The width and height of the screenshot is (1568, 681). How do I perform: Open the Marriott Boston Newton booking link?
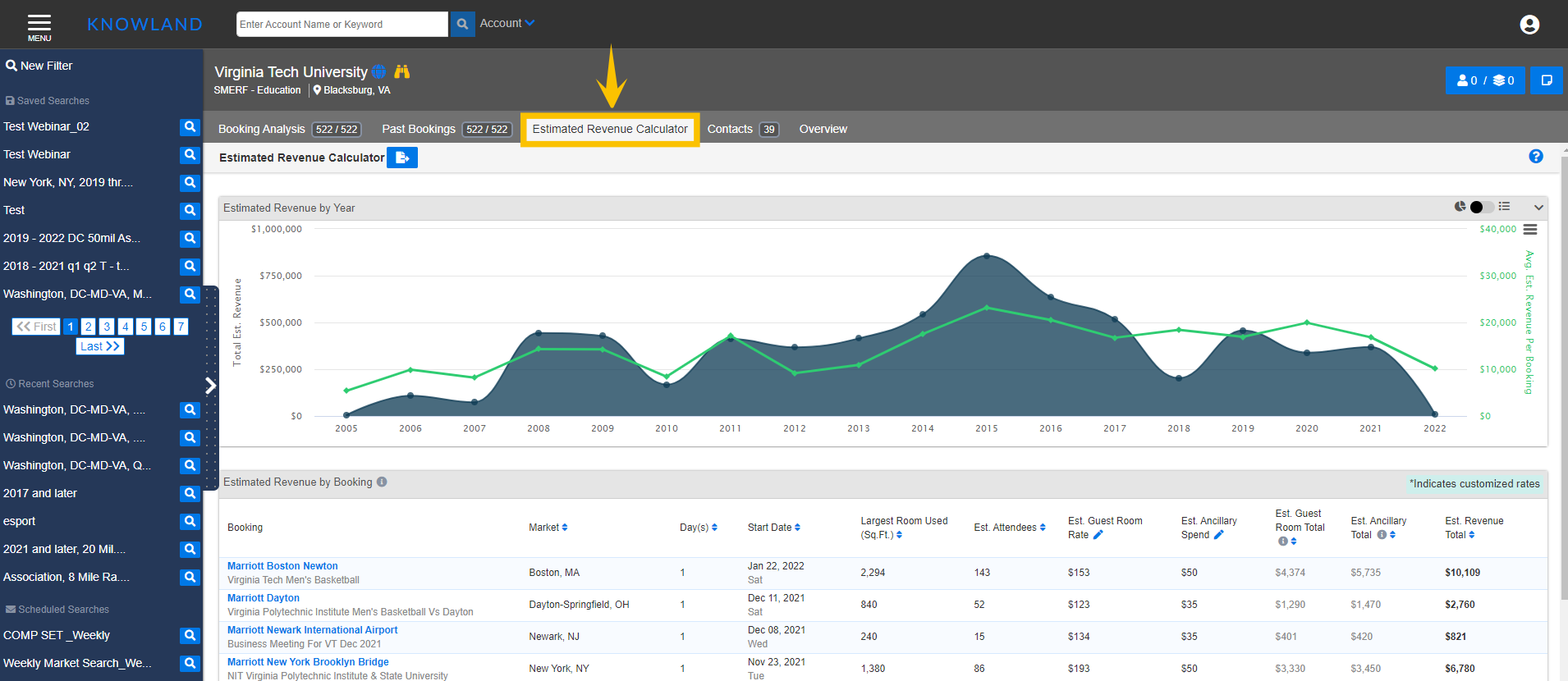click(282, 566)
